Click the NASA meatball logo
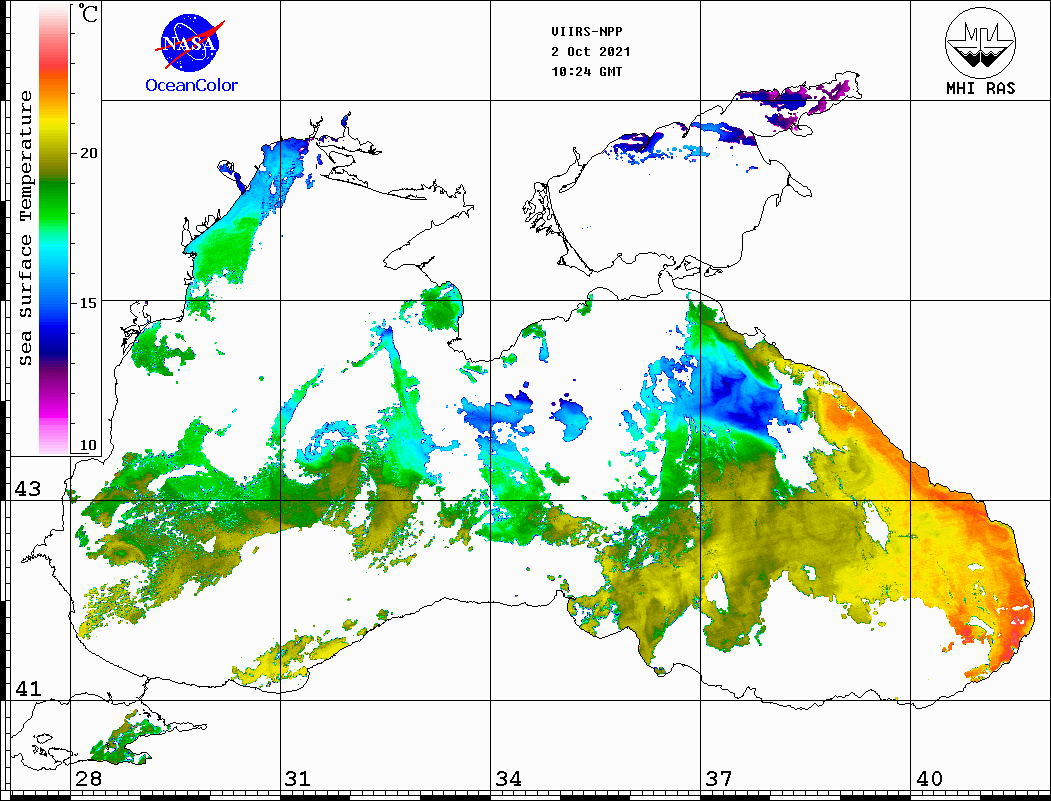Viewport: 1051px width, 801px height. (x=190, y=44)
